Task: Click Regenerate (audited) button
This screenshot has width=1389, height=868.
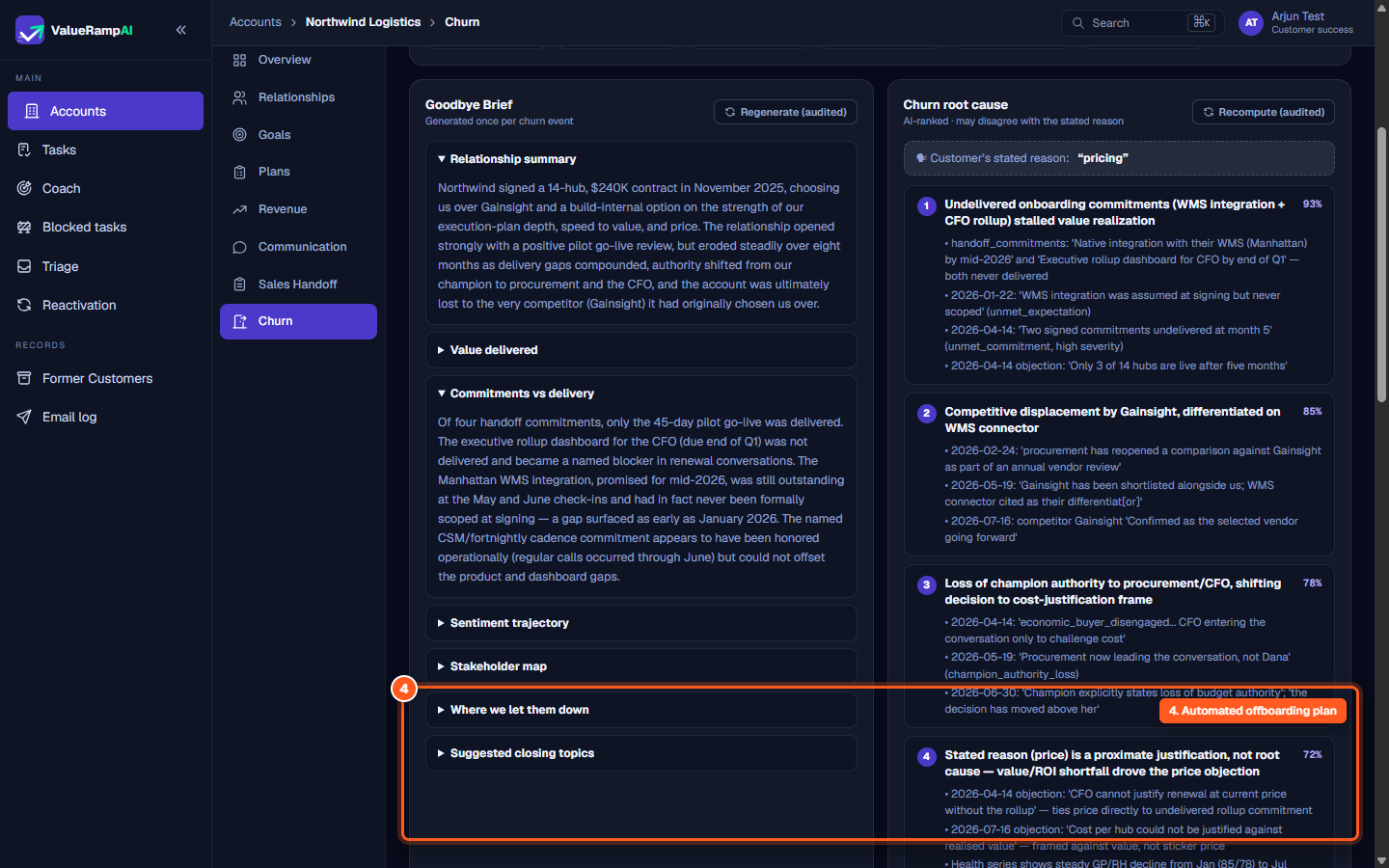Action: click(785, 112)
